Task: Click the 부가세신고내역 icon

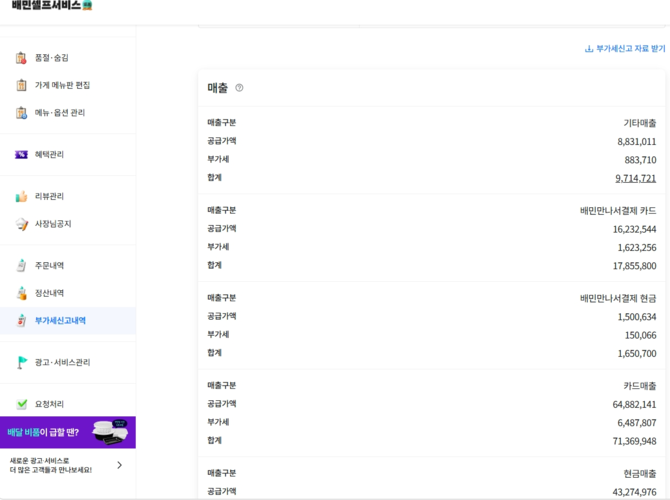Action: coord(21,321)
